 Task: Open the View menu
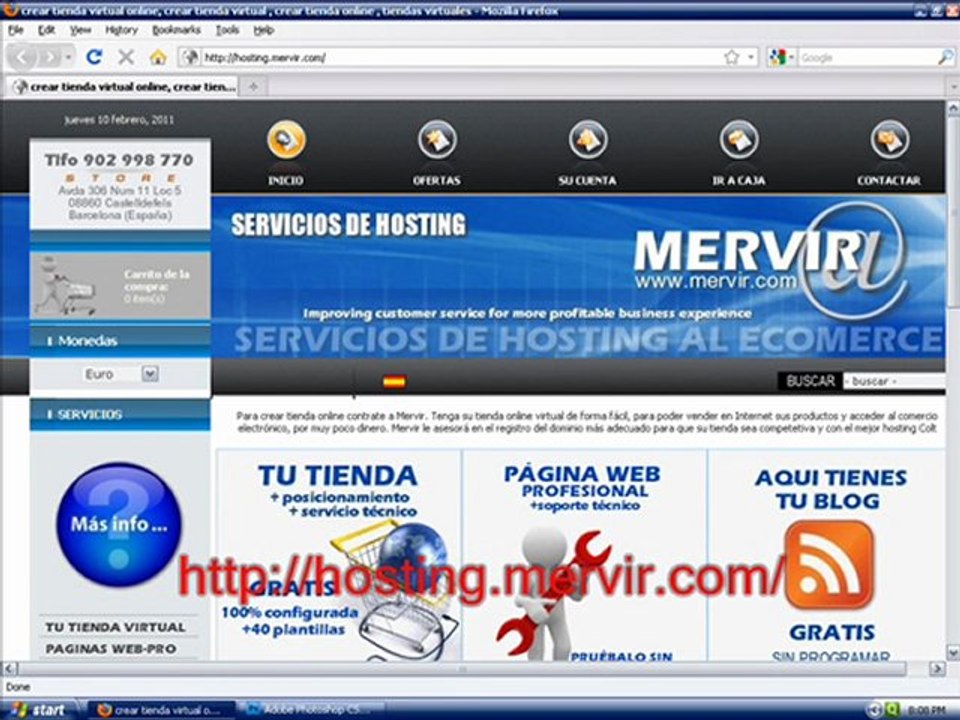click(x=80, y=30)
